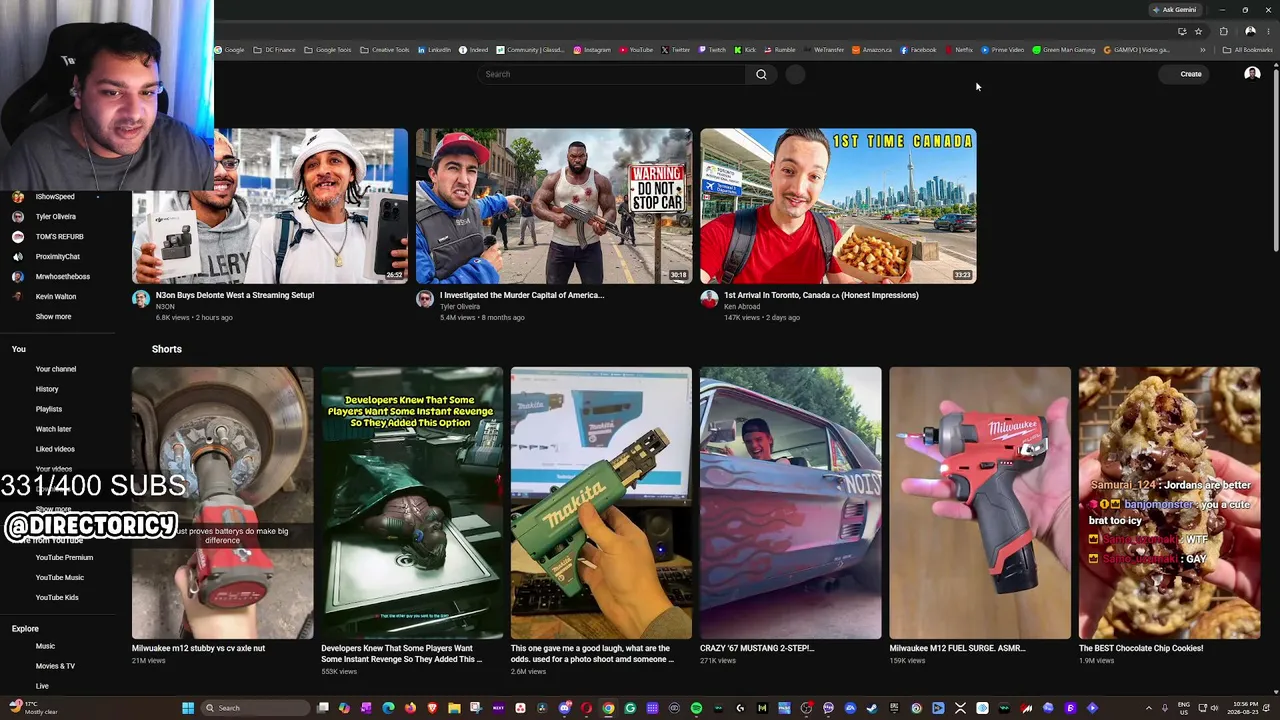Open the Facebook bookmark
This screenshot has height=720, width=1280.
pos(918,50)
